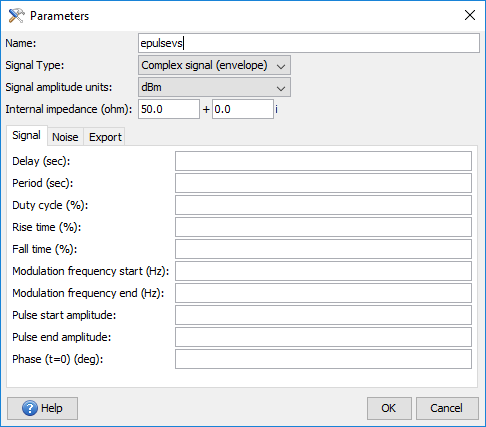The height and width of the screenshot is (427, 486).
Task: Select the Duty cycle (%) input box
Action: (x=323, y=205)
